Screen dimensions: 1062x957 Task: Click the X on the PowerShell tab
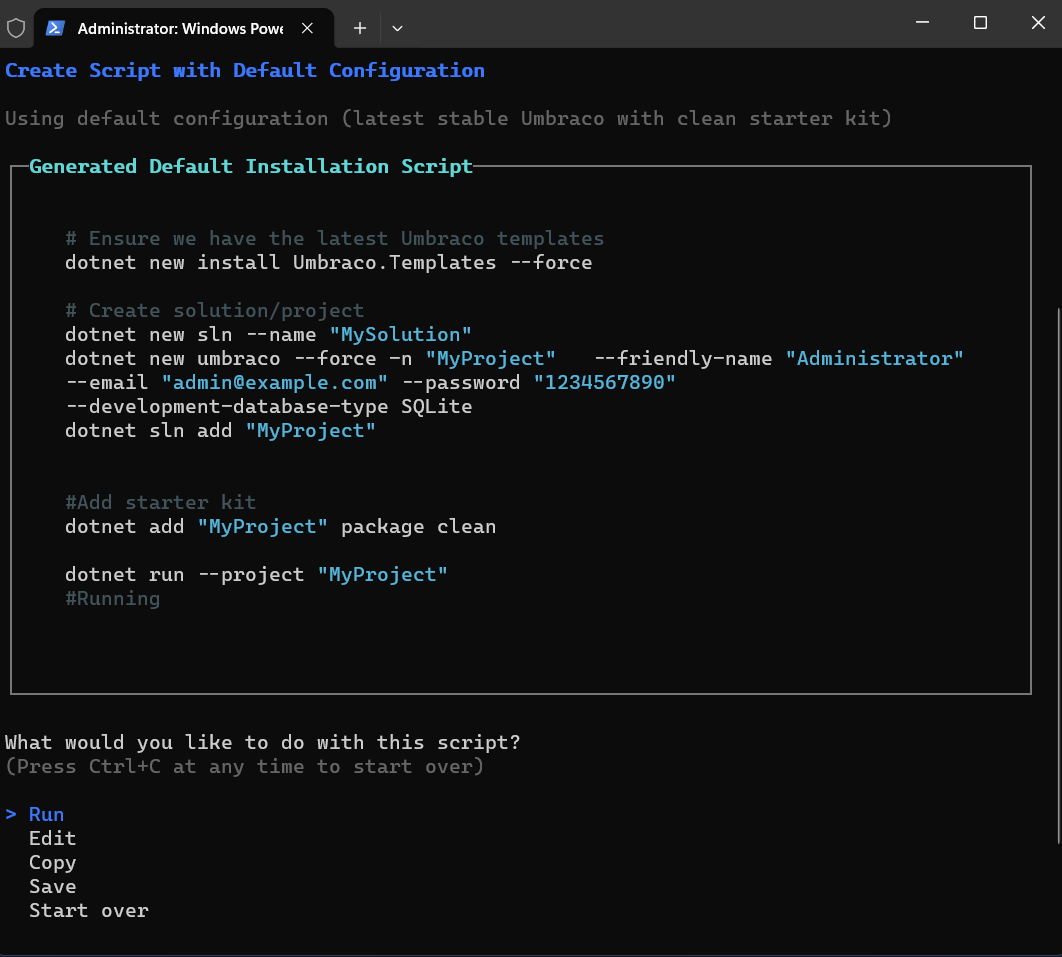(x=307, y=28)
